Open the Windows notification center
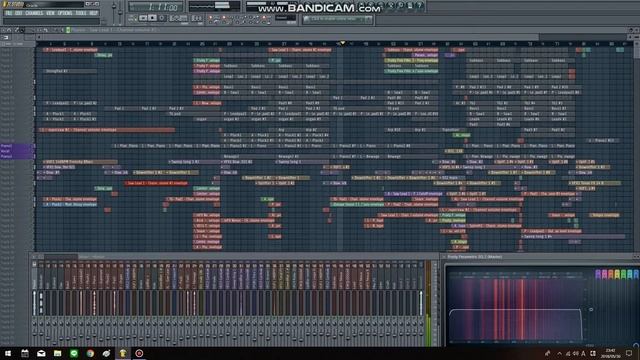Viewport: 640px width, 360px height. [x=629, y=353]
